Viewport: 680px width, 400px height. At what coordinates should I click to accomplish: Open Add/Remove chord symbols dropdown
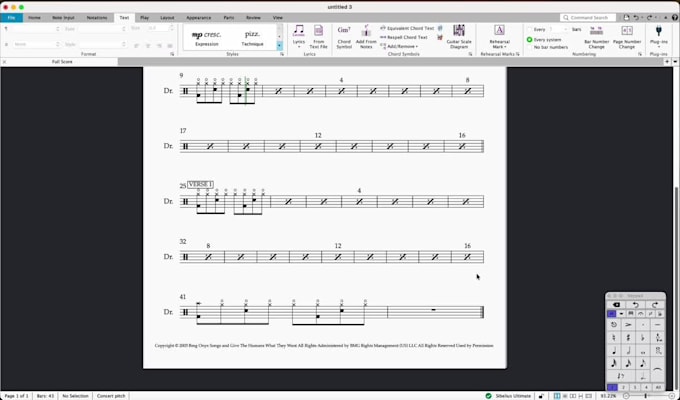[399, 46]
